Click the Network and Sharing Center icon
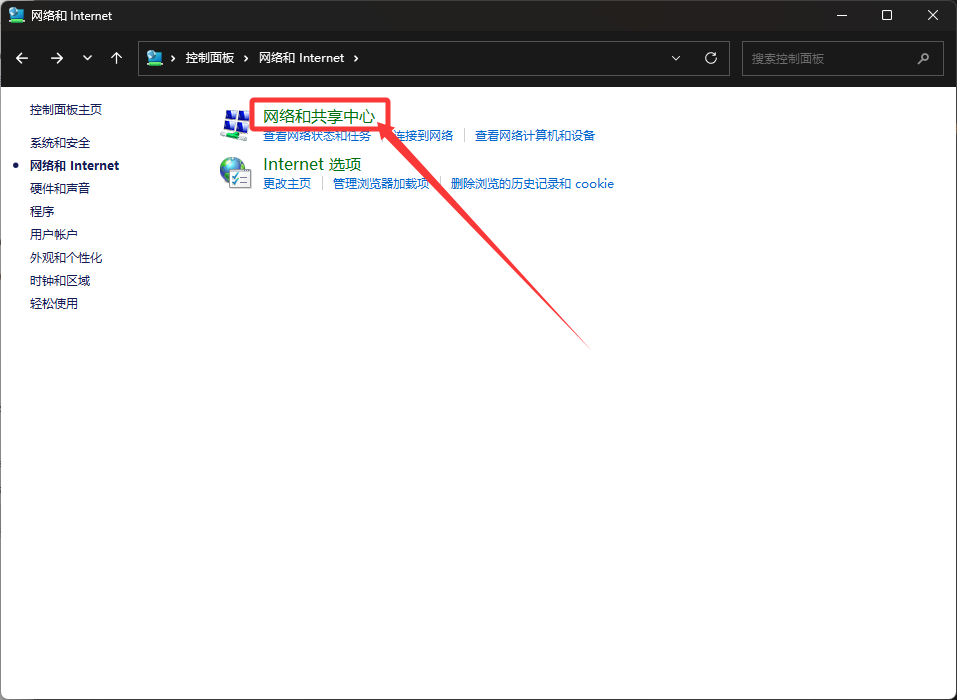Image resolution: width=957 pixels, height=700 pixels. [235, 124]
